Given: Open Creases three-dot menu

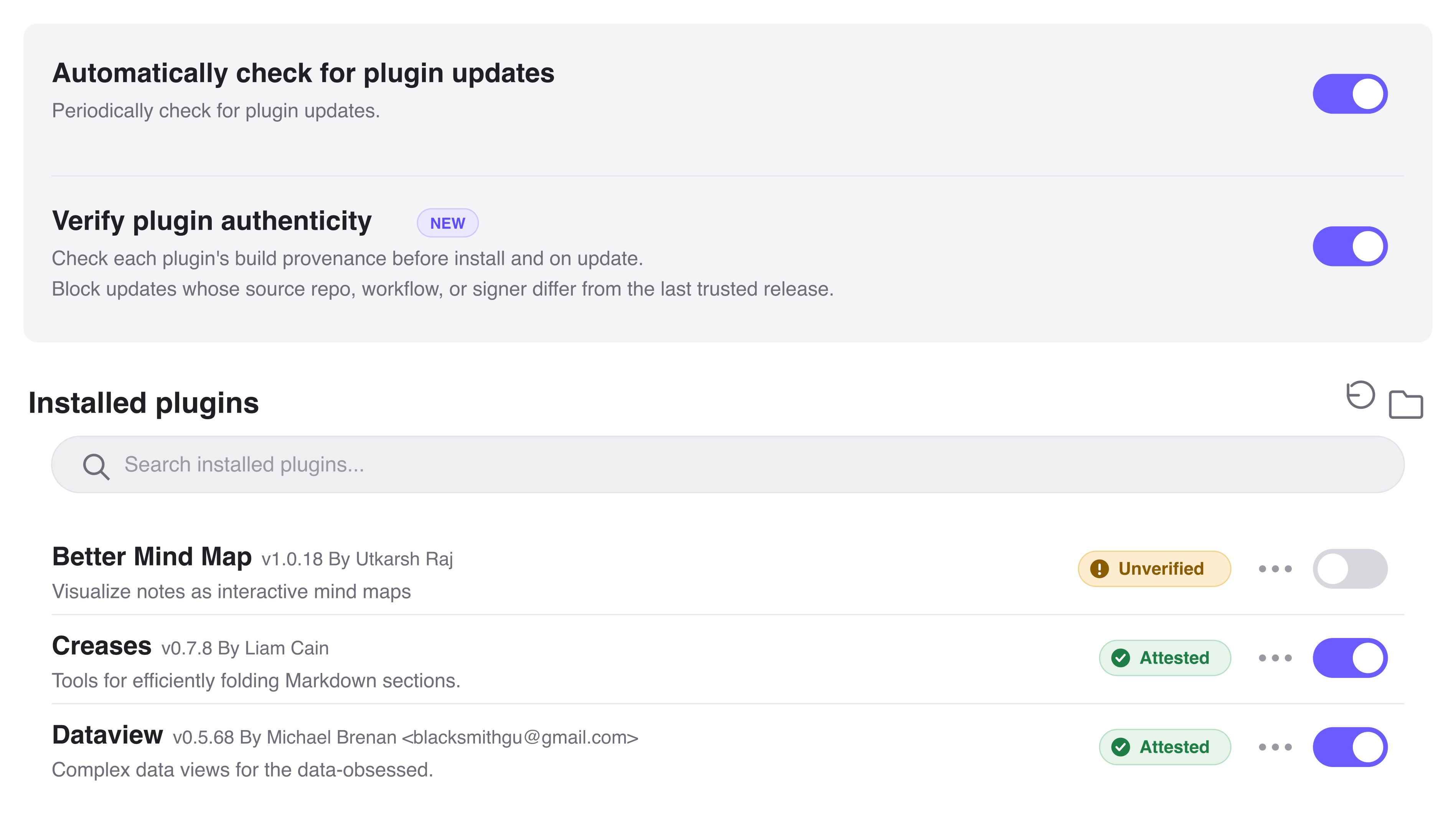Looking at the screenshot, I should (1275, 658).
